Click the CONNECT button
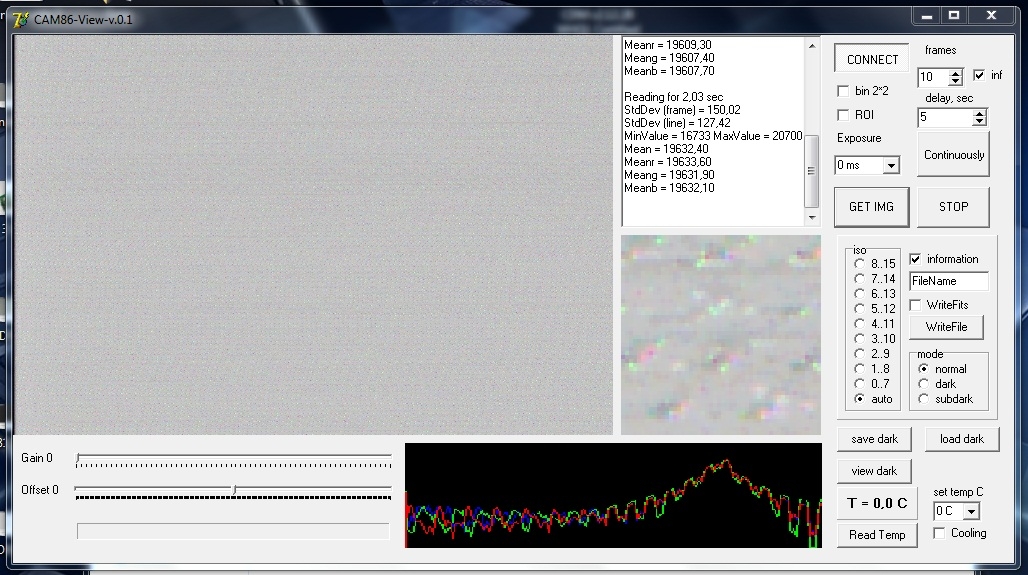 (x=872, y=59)
